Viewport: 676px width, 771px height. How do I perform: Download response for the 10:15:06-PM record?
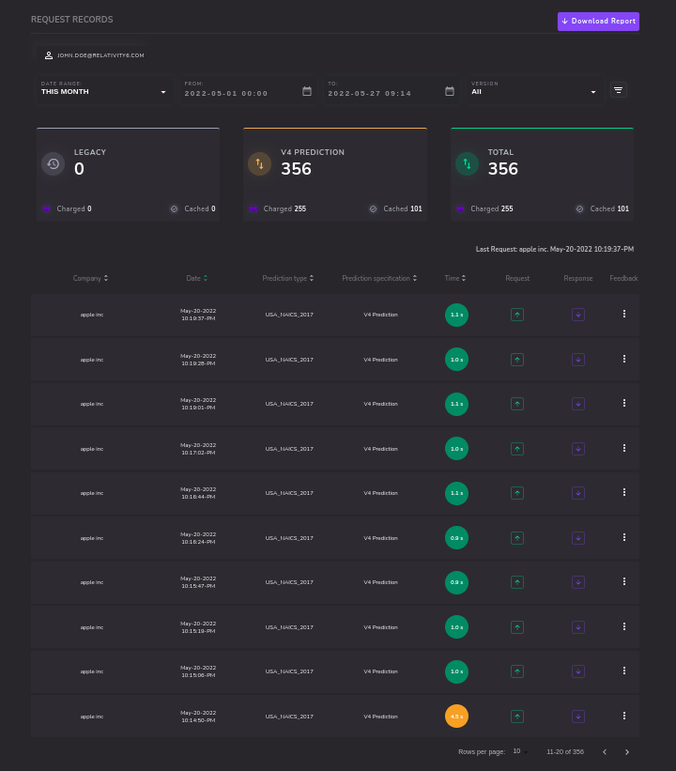pos(578,672)
